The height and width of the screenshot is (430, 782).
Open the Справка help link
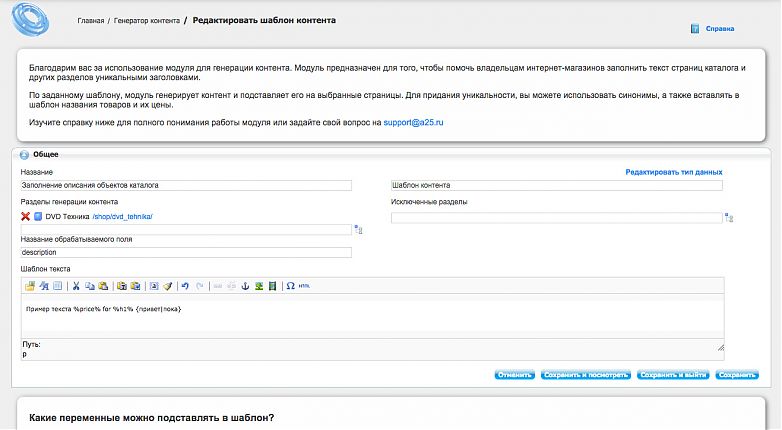[719, 29]
